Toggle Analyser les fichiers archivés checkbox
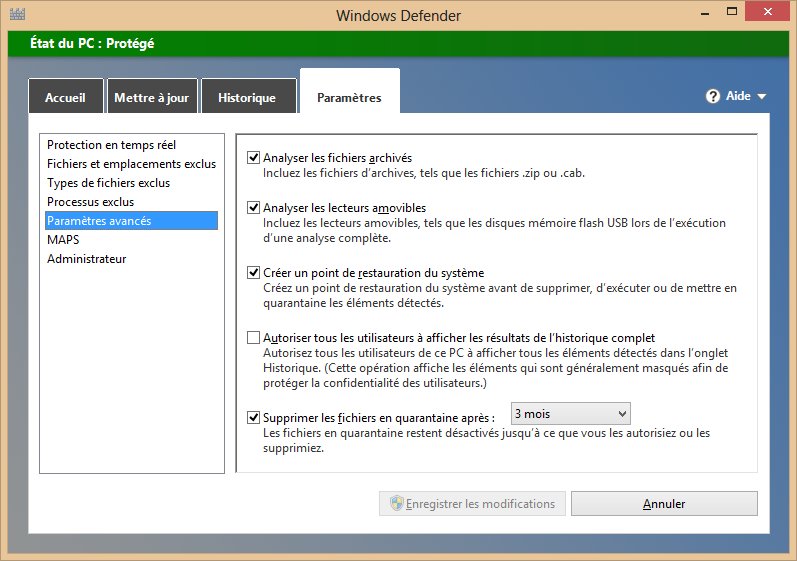797x561 pixels. click(x=253, y=158)
